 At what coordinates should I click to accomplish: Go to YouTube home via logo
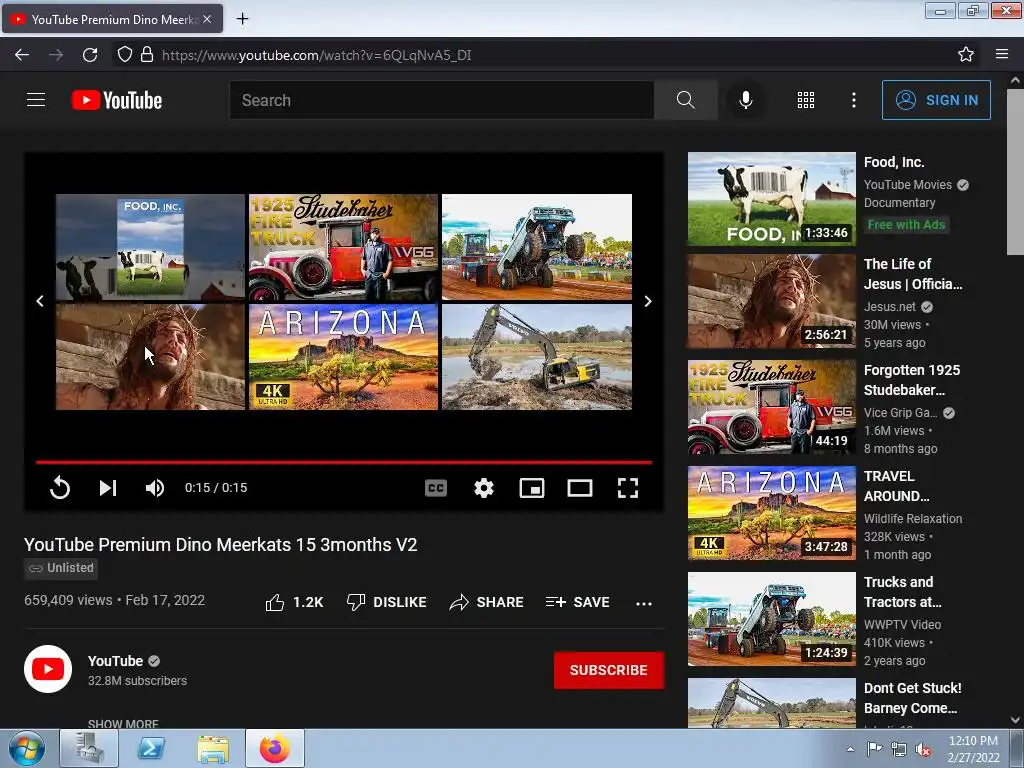(117, 100)
